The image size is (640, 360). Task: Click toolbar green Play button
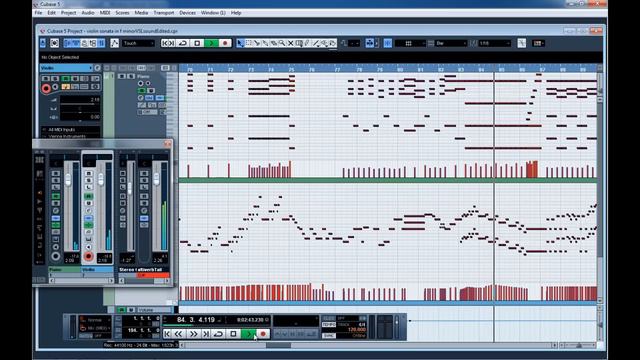pos(211,43)
